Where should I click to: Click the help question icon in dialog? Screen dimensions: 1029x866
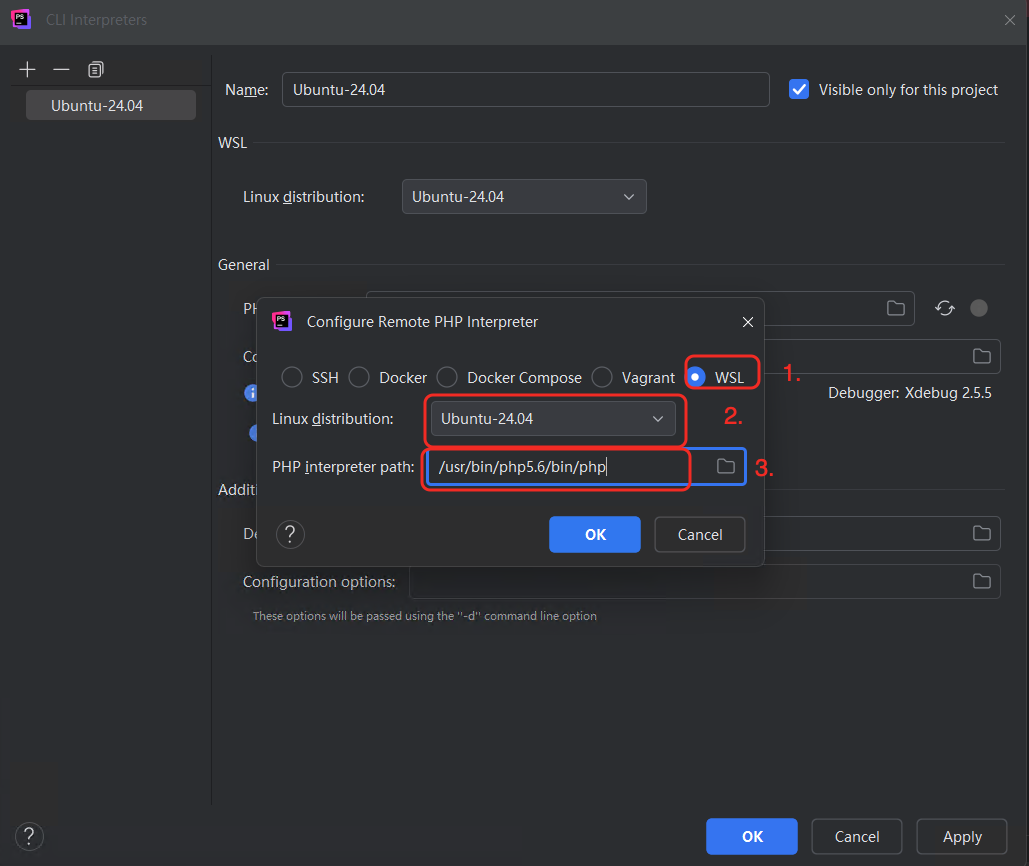pos(290,534)
